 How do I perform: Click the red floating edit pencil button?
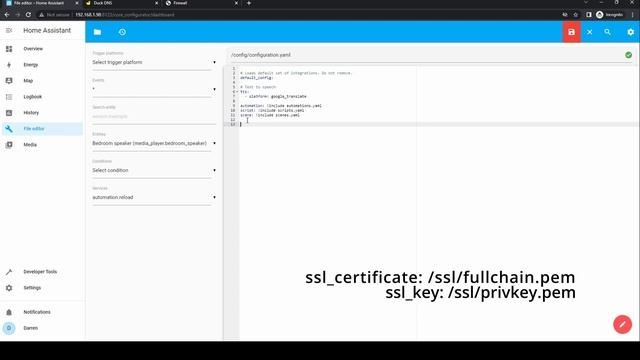point(622,324)
